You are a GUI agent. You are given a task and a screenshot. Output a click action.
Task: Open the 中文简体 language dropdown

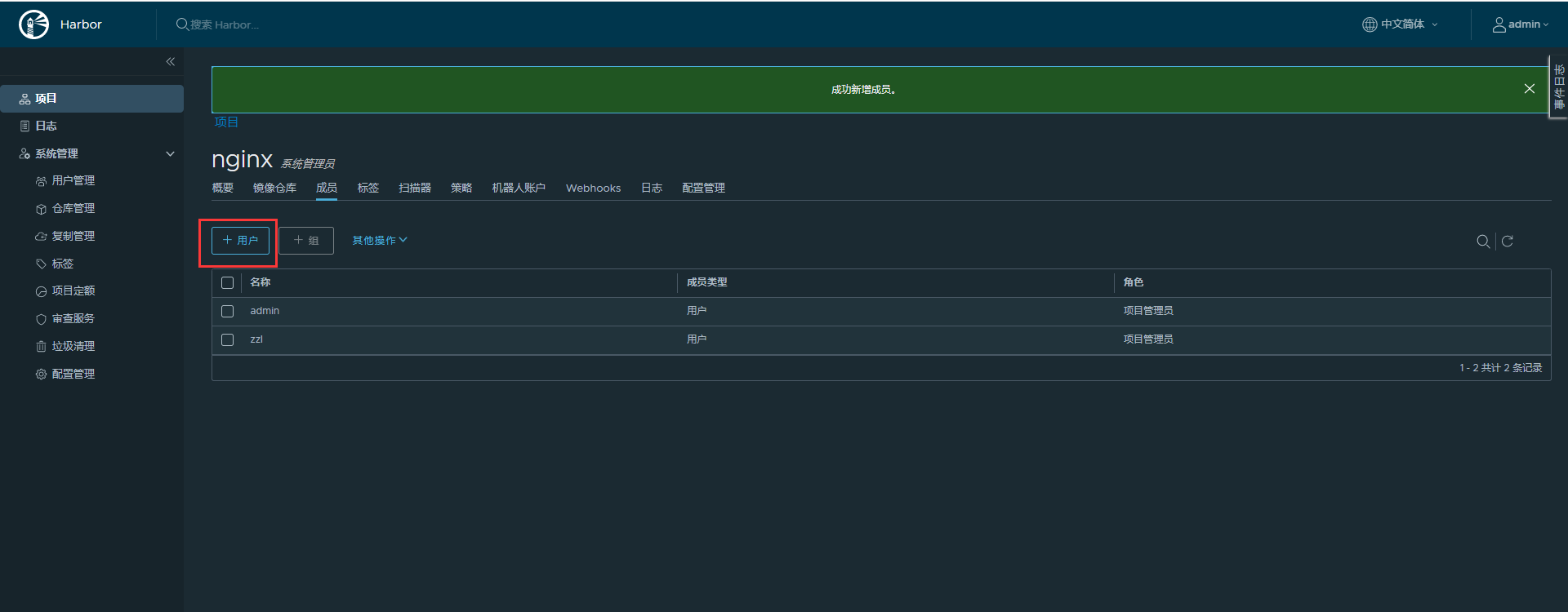click(x=1401, y=24)
